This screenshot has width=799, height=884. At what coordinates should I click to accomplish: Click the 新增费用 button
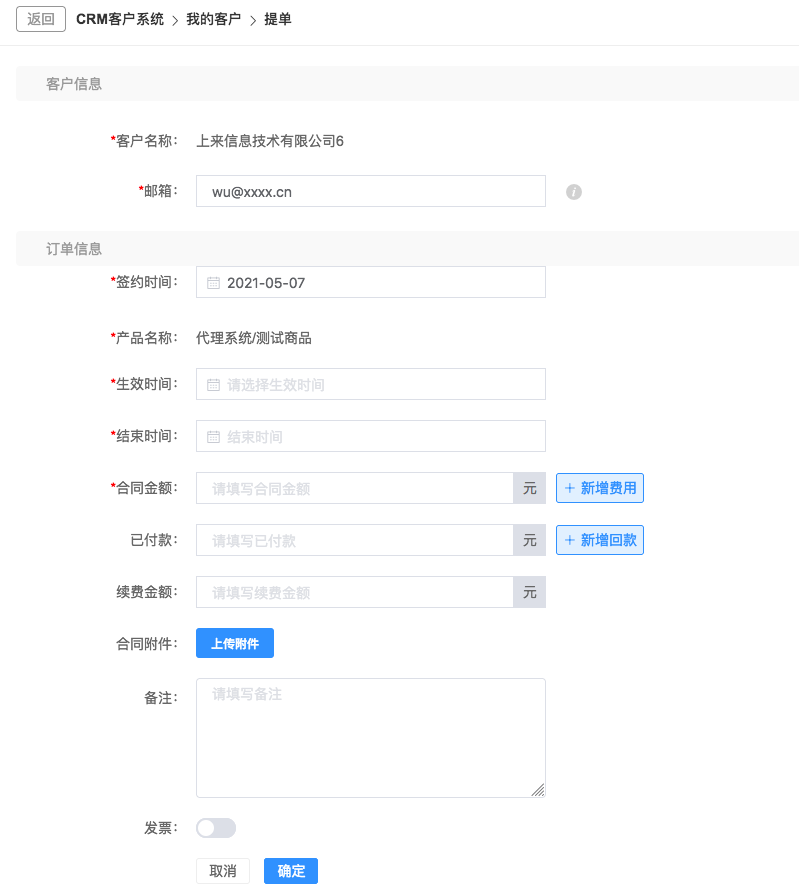point(599,488)
